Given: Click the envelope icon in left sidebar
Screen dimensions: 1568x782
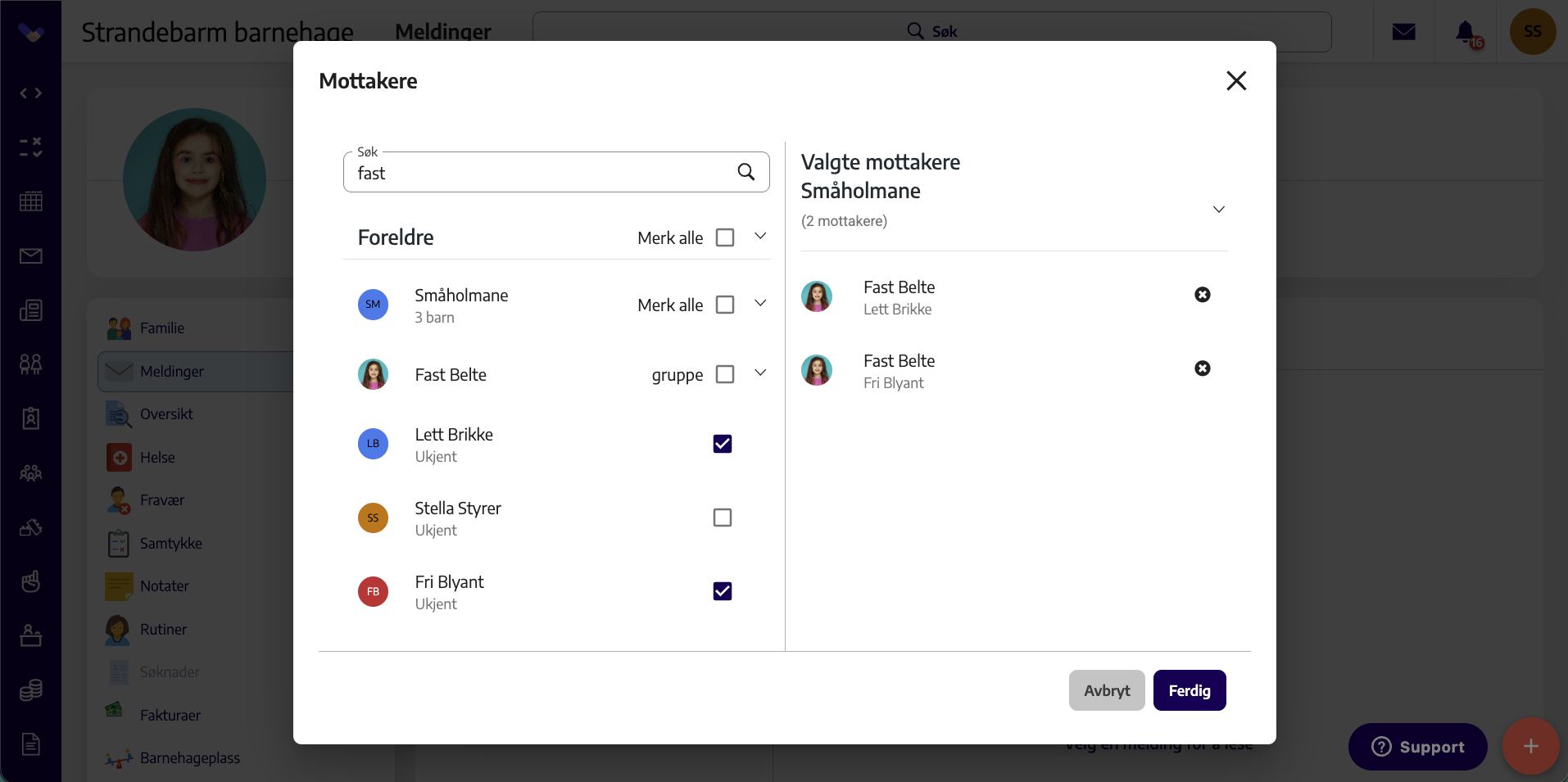Looking at the screenshot, I should [31, 256].
